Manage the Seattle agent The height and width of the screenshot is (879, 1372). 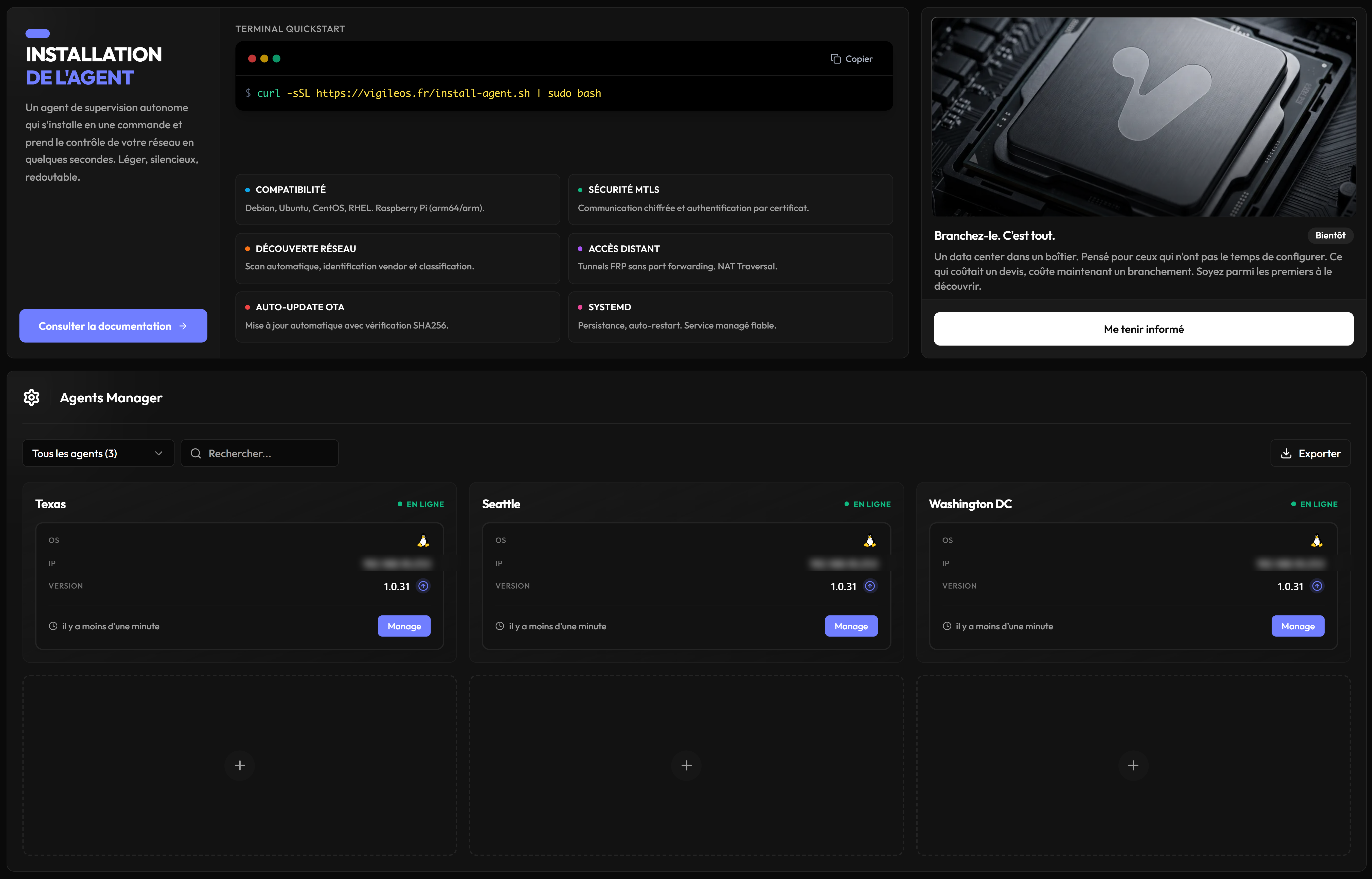coord(851,626)
